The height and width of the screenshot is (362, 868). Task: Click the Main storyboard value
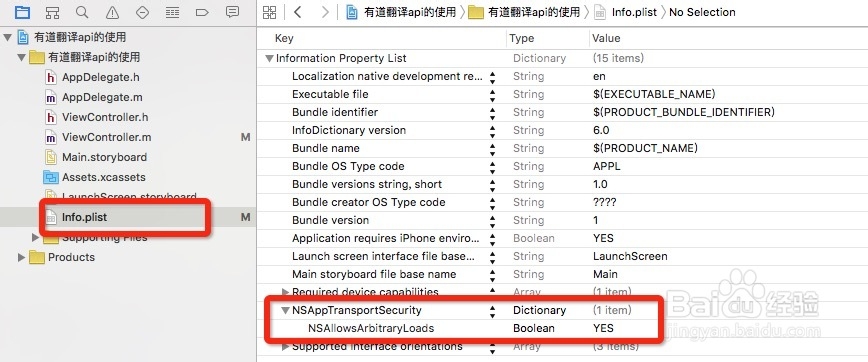pyautogui.click(x=605, y=274)
